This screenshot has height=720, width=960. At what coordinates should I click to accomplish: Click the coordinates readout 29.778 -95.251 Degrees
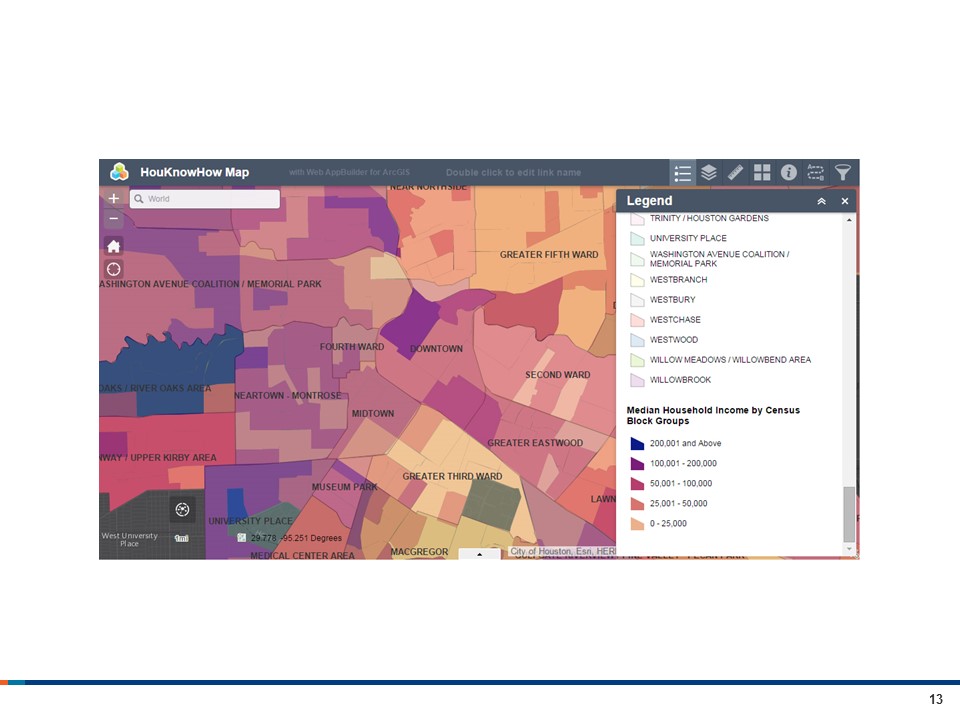click(296, 538)
